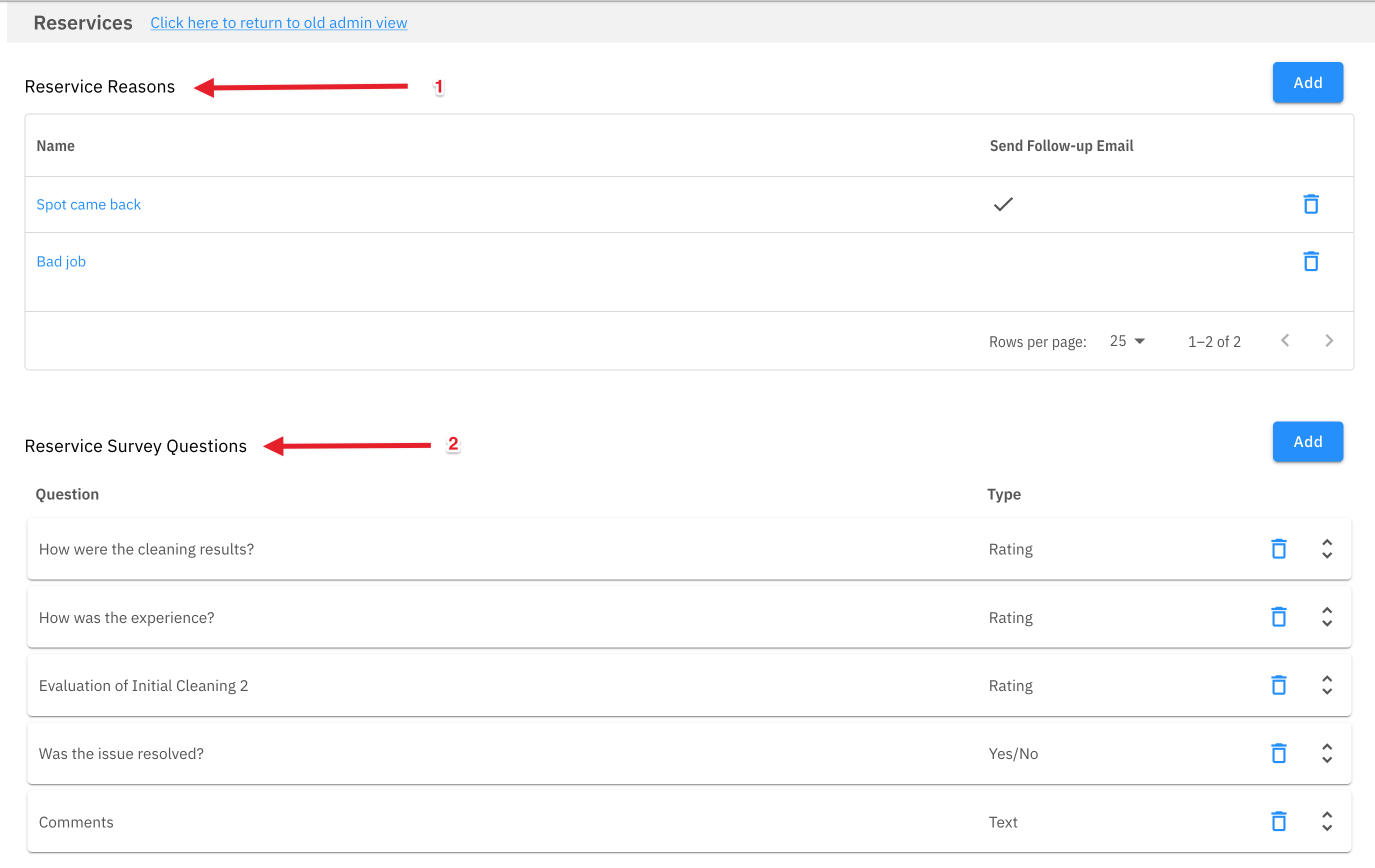
Task: Reorder 'How were the cleaning results?' row handle
Action: [1327, 549]
